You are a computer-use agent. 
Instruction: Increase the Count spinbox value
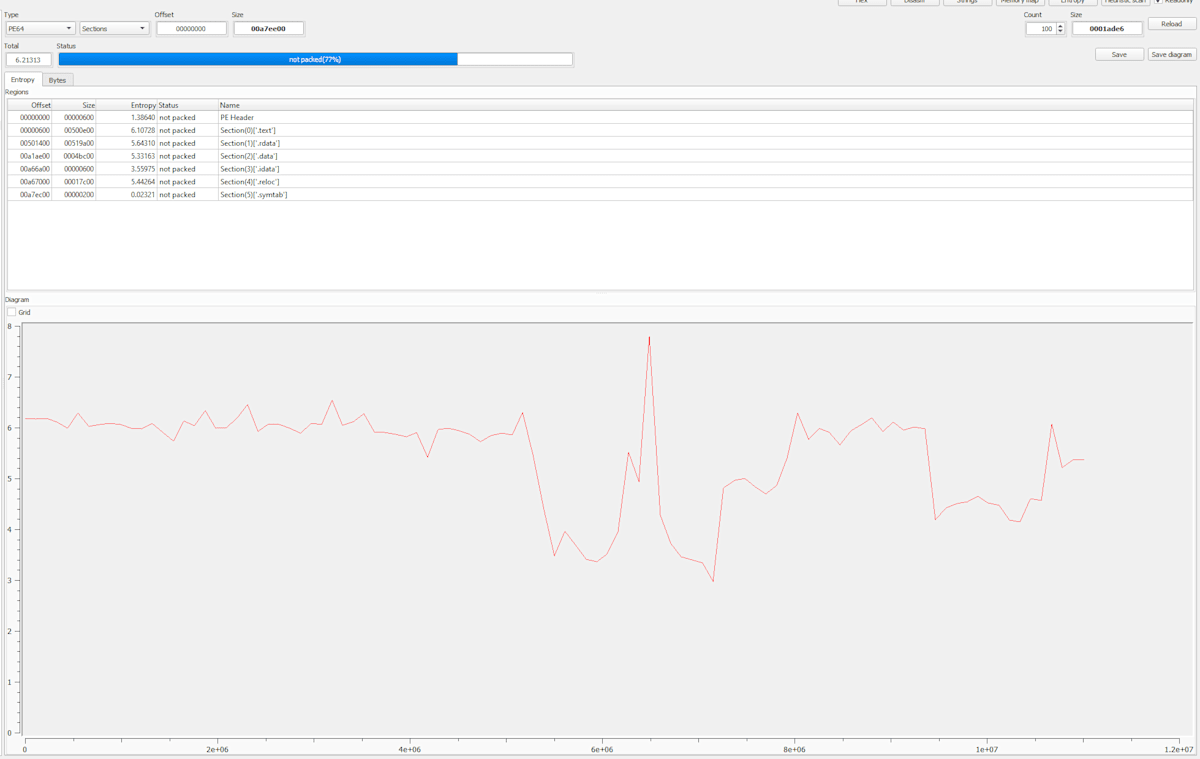1060,26
